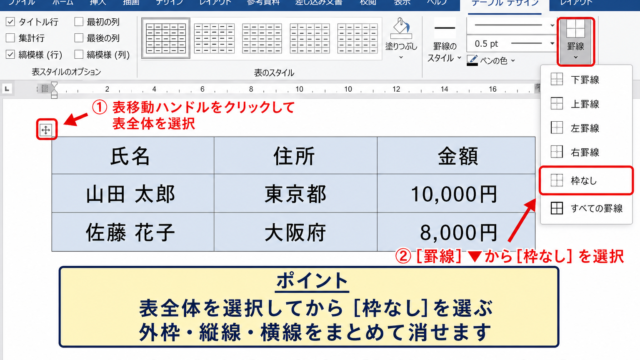Open the line style dropdown above 0.5 pt

click(x=552, y=25)
